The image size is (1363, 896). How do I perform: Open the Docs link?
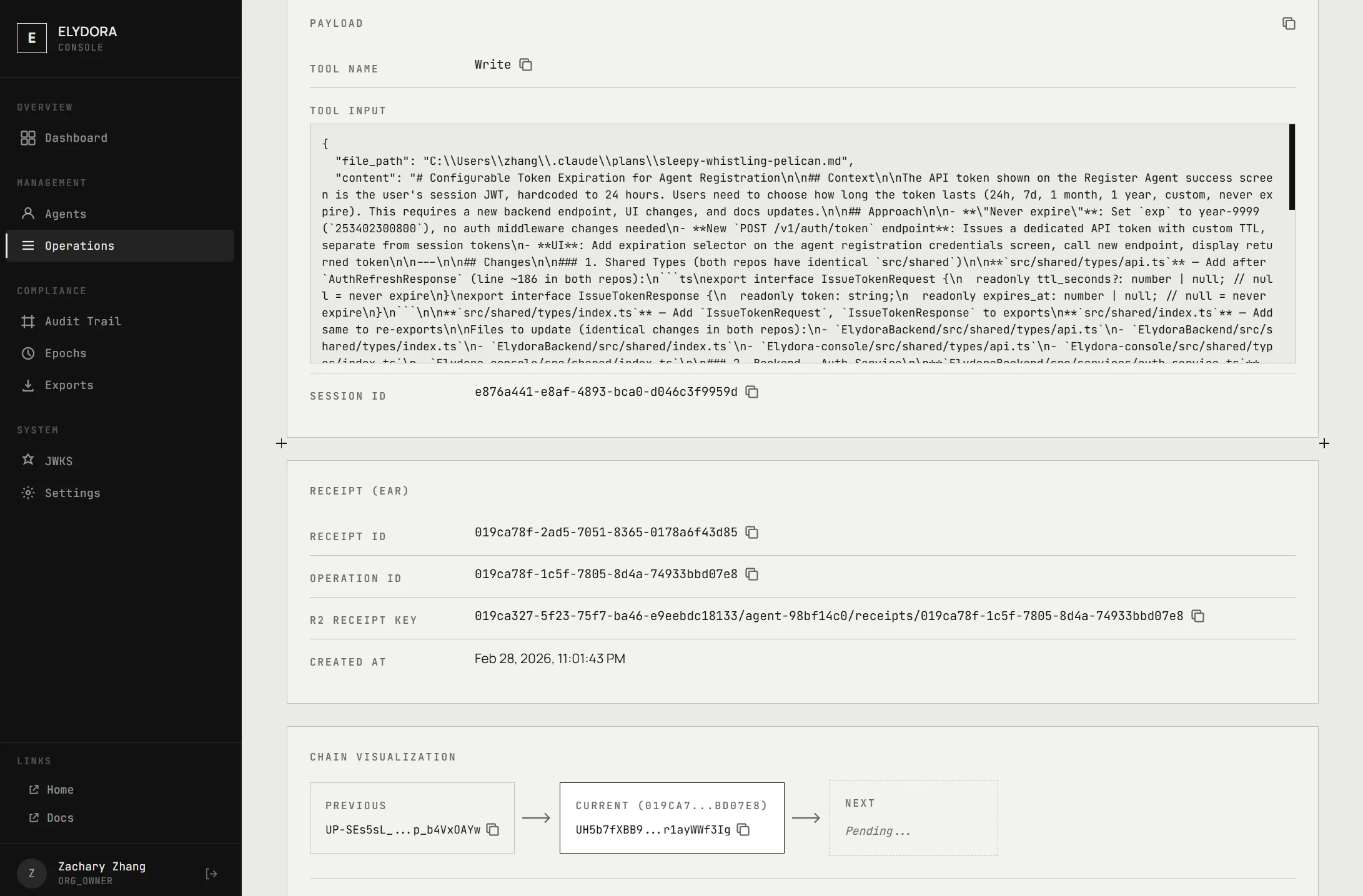[x=60, y=817]
